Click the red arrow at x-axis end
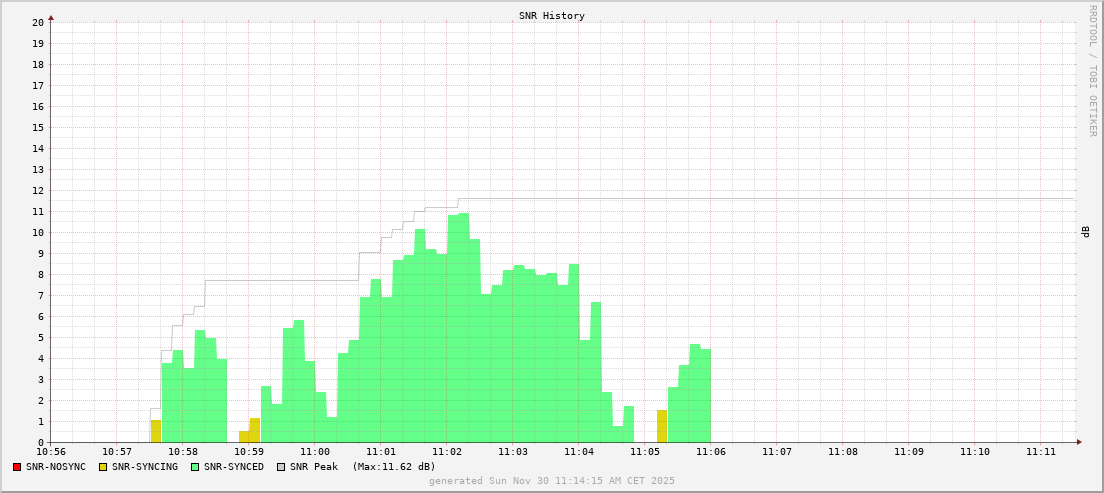Viewport: 1104px width, 493px height. pyautogui.click(x=1078, y=442)
